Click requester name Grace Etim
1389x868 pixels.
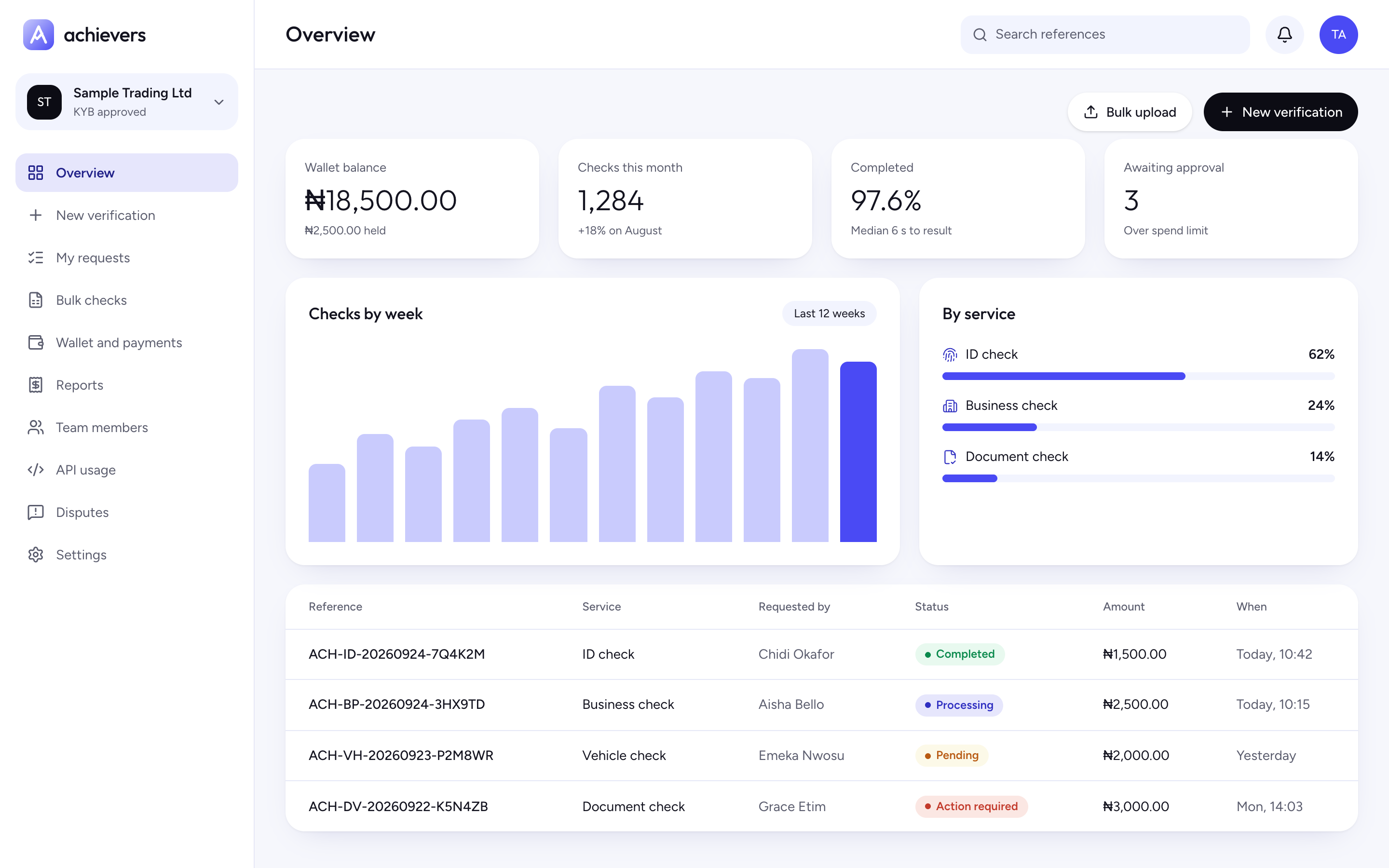coord(792,807)
